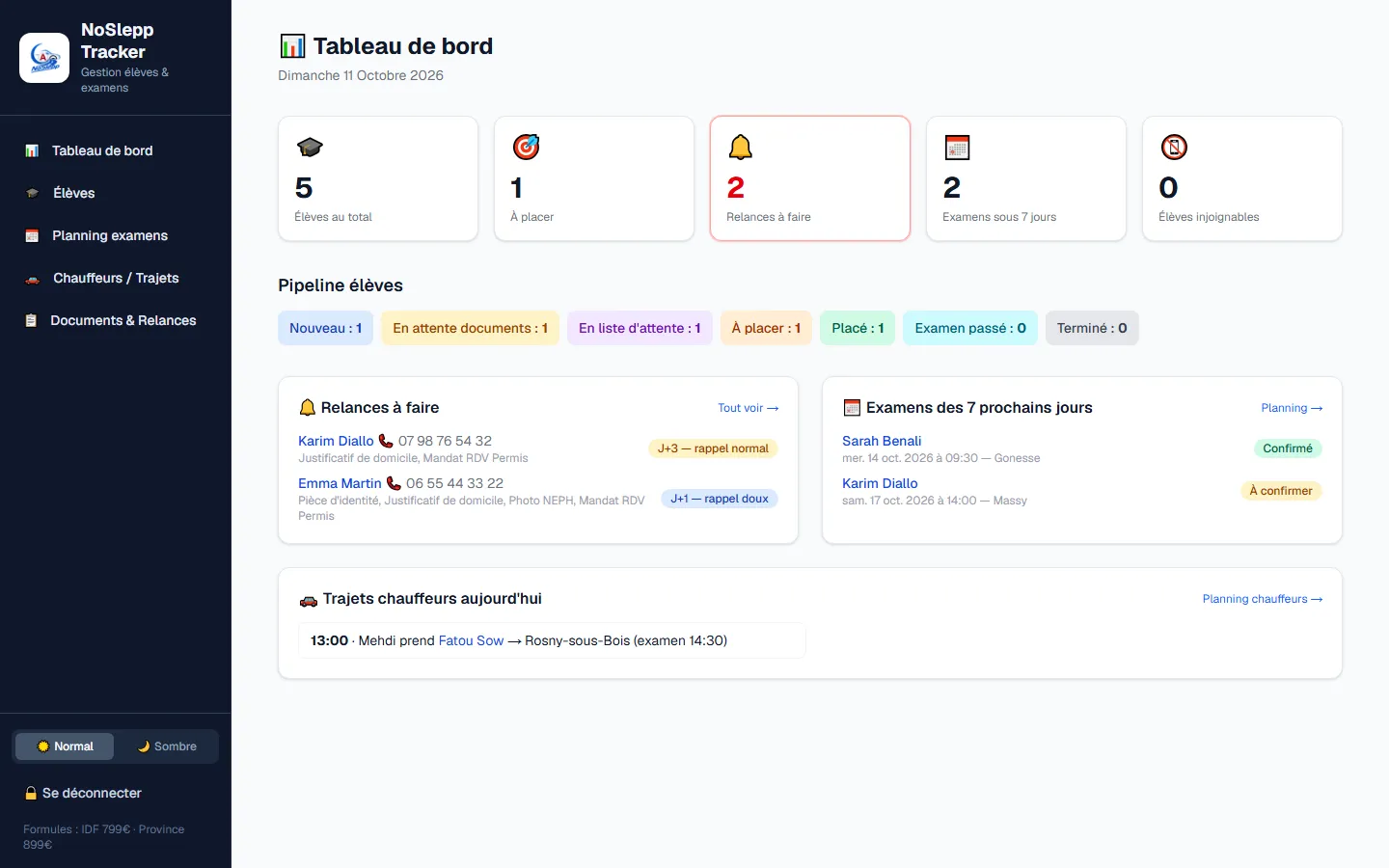Image resolution: width=1389 pixels, height=868 pixels.
Task: Click the chart icon beside Tableau de bord title
Action: pyautogui.click(x=292, y=46)
